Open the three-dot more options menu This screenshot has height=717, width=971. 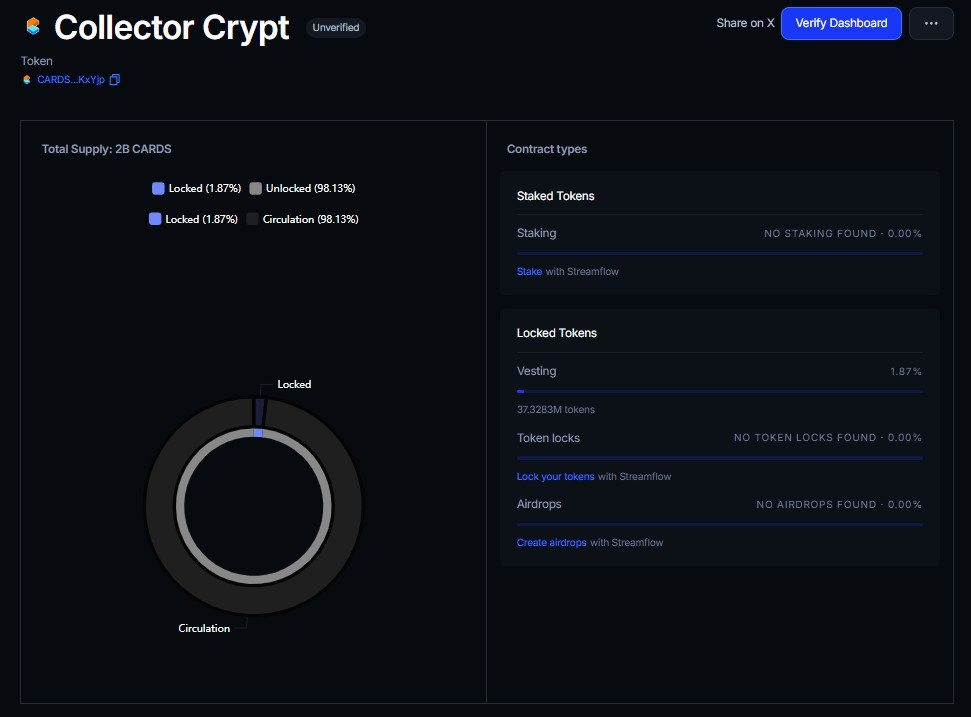pyautogui.click(x=931, y=24)
